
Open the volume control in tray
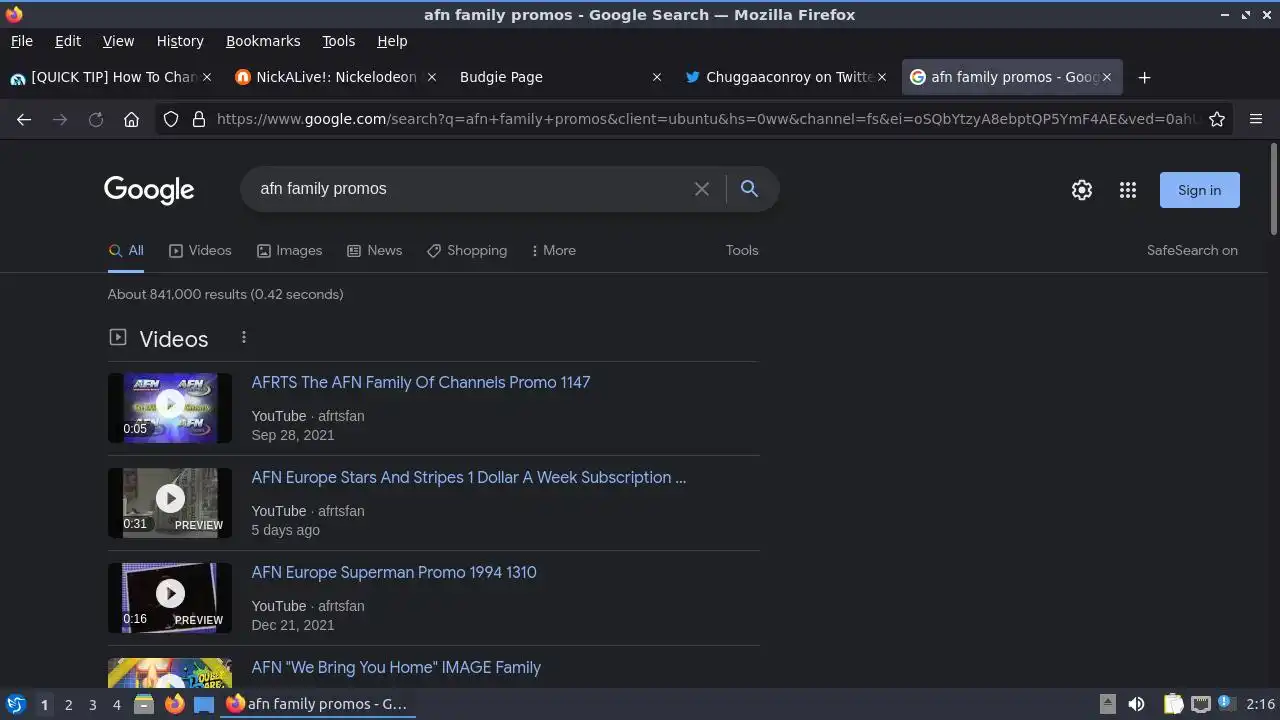[1136, 704]
